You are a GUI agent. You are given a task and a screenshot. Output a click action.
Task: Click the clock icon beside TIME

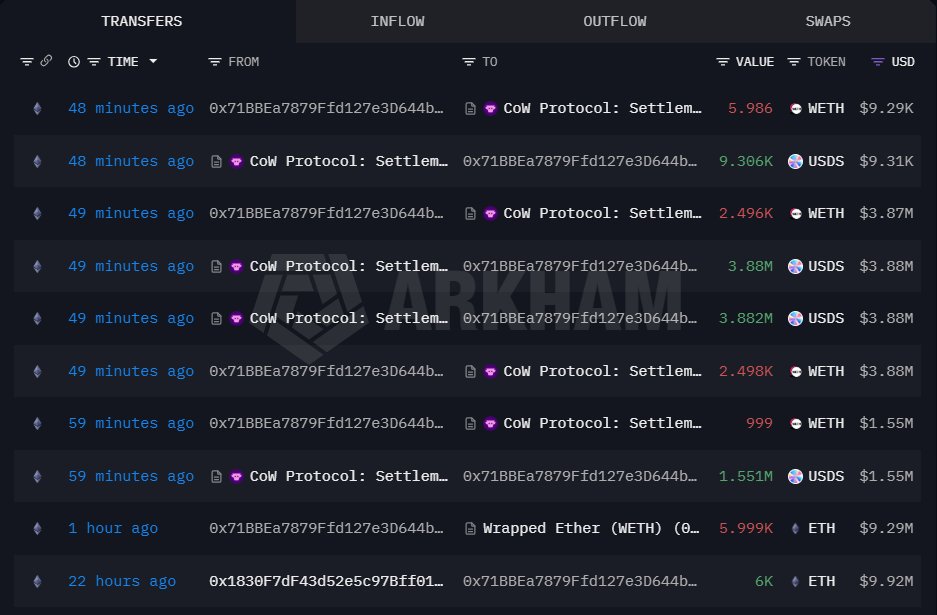point(74,62)
